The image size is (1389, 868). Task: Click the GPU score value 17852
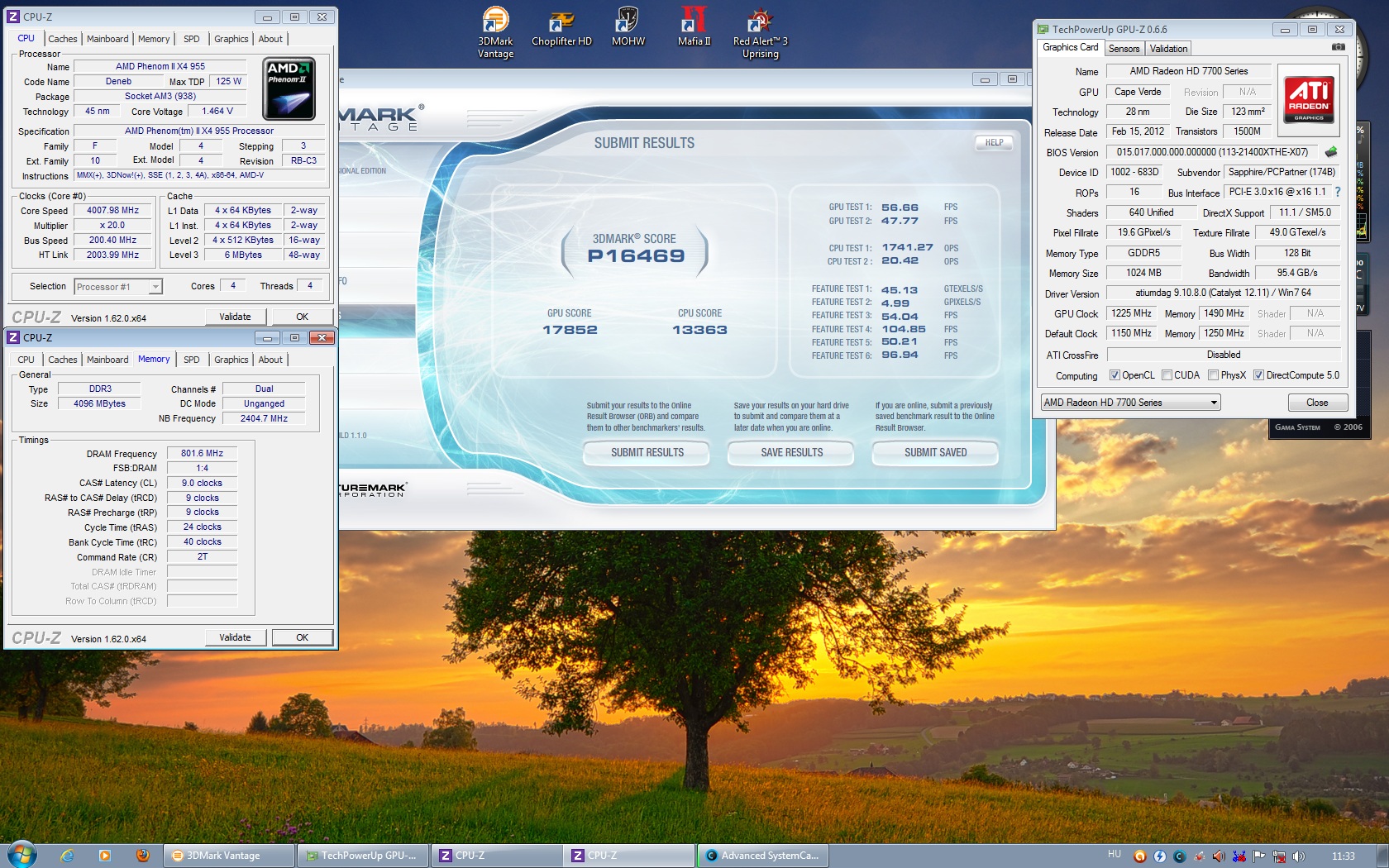click(x=570, y=330)
